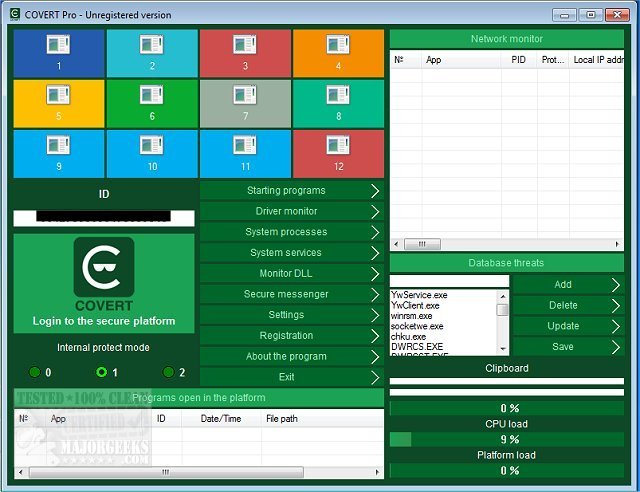This screenshot has height=492, width=640.
Task: Open About the program entry
Action: tap(291, 356)
